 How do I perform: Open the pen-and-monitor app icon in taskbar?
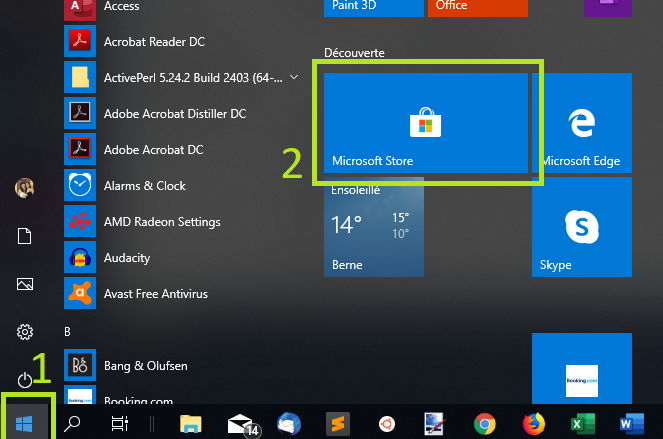pyautogui.click(x=434, y=424)
